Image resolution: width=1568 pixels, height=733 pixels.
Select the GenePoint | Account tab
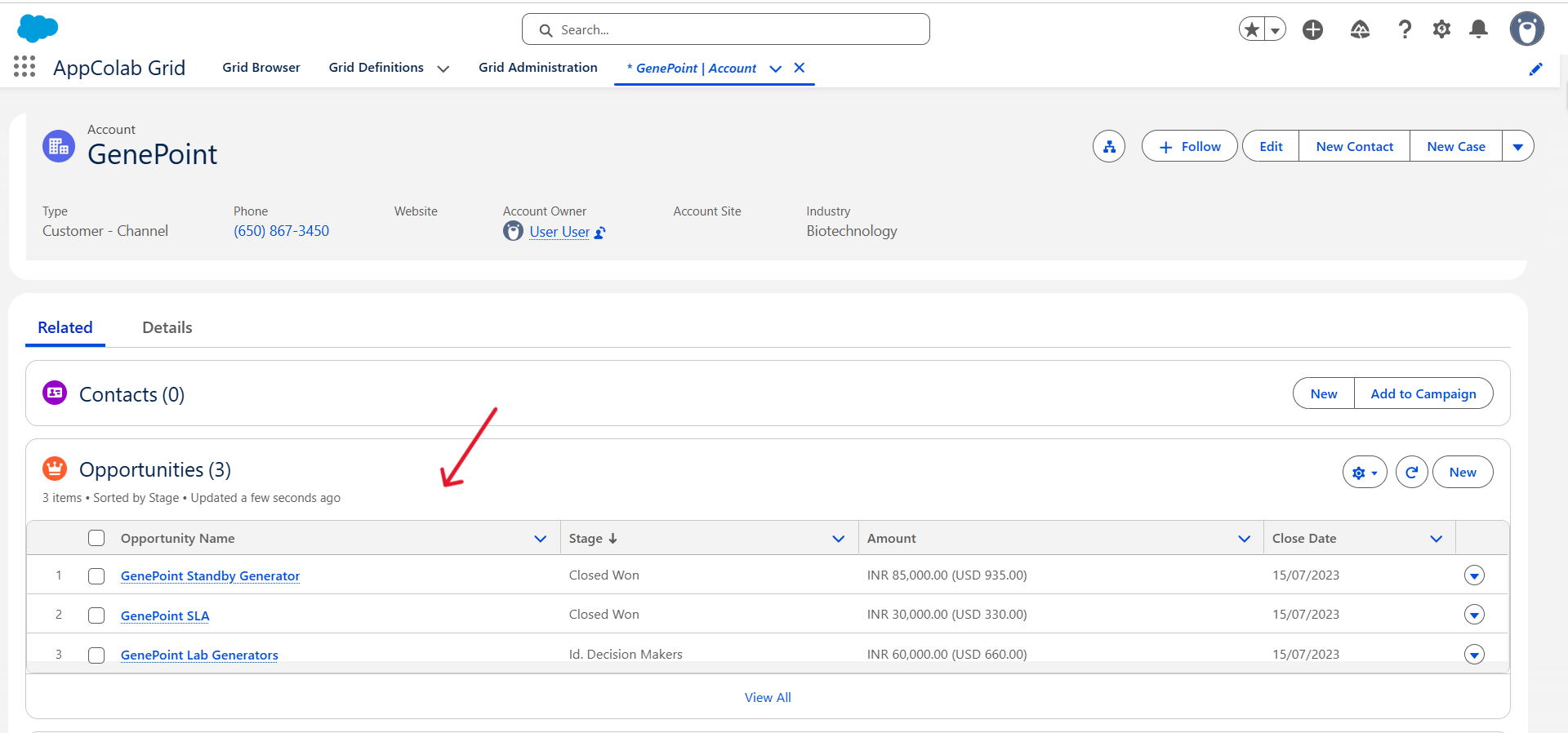692,69
